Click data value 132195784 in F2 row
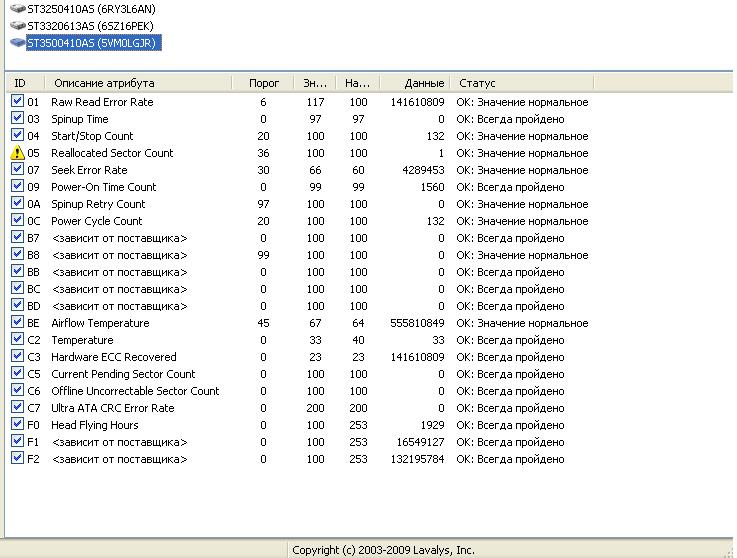Screen dimensions: 737x558 [x=417, y=459]
